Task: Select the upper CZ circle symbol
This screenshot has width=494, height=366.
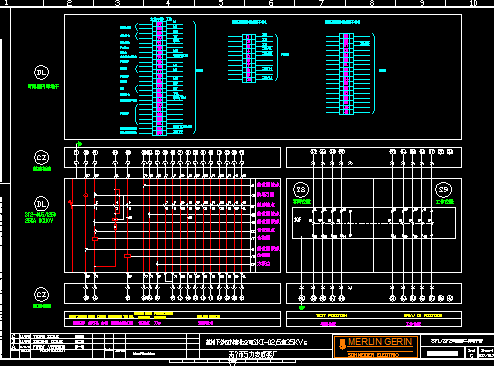Action: point(42,157)
